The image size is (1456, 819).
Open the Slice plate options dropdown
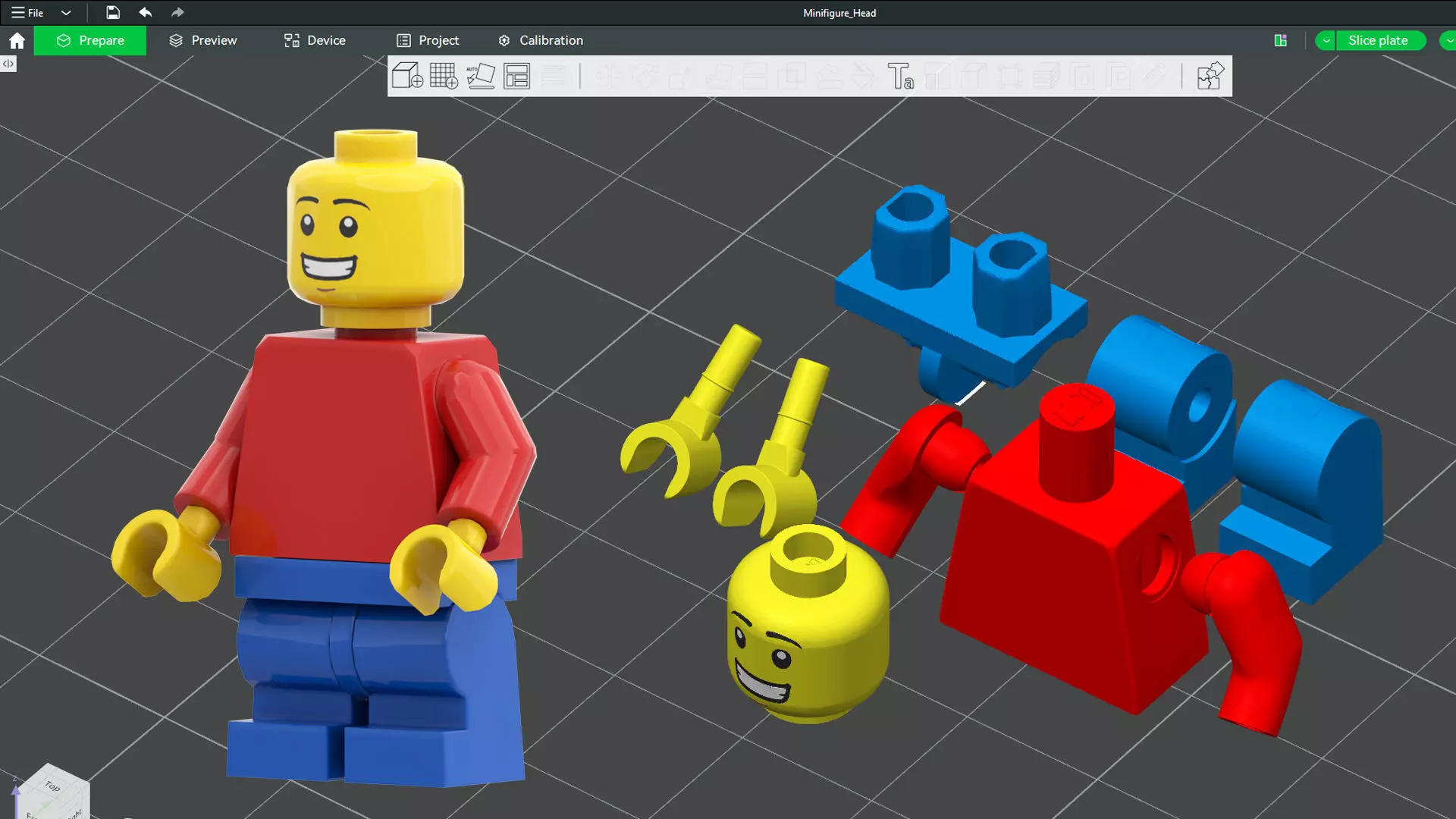[1326, 40]
